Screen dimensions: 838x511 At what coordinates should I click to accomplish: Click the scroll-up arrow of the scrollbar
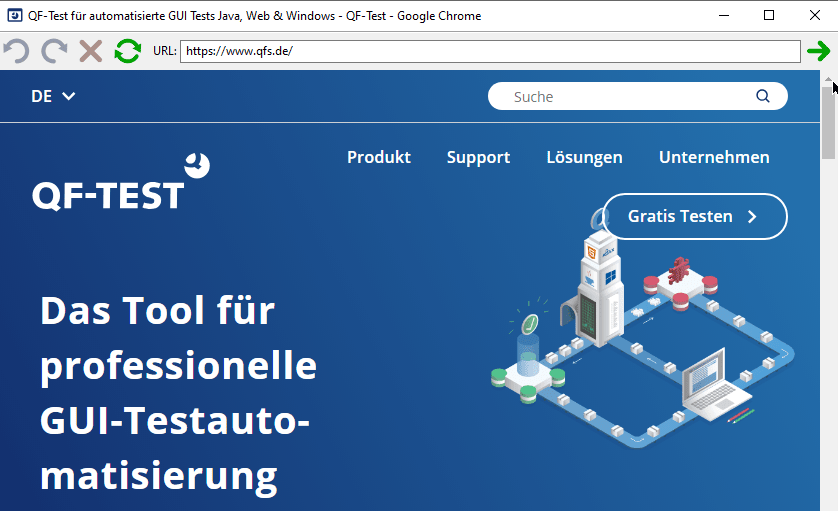[x=828, y=79]
